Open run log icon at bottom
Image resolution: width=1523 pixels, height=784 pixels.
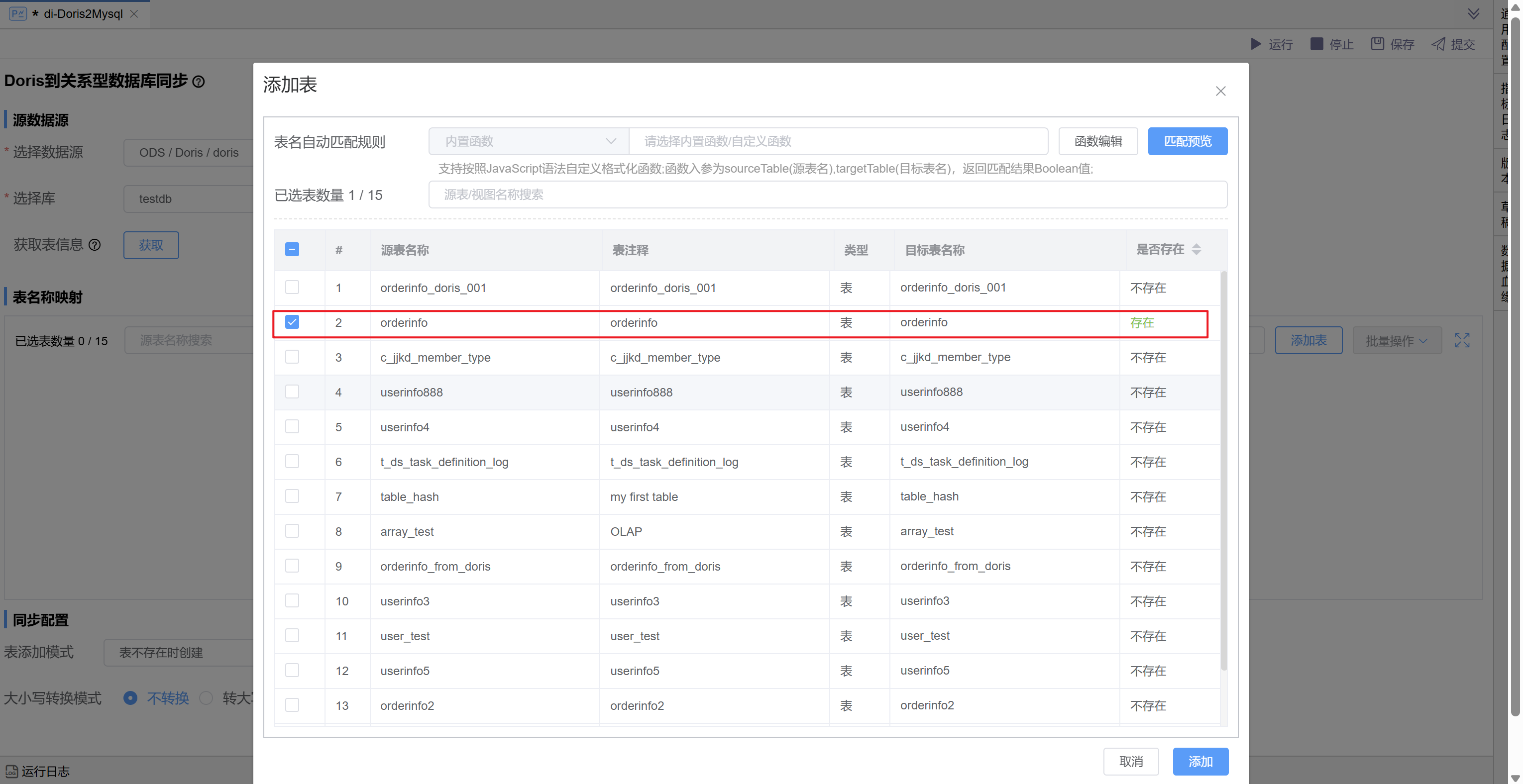tap(12, 772)
